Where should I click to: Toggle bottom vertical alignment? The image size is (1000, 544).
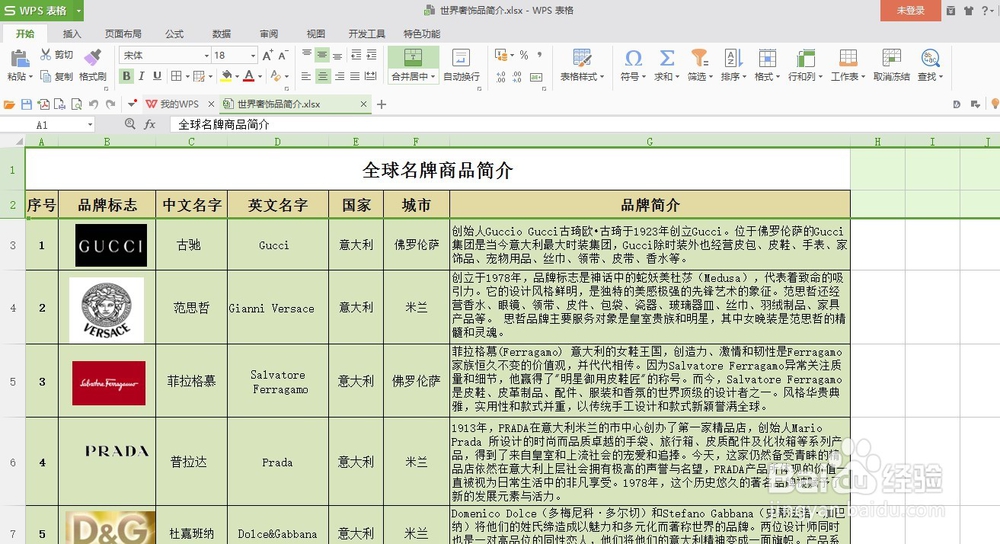[337, 55]
